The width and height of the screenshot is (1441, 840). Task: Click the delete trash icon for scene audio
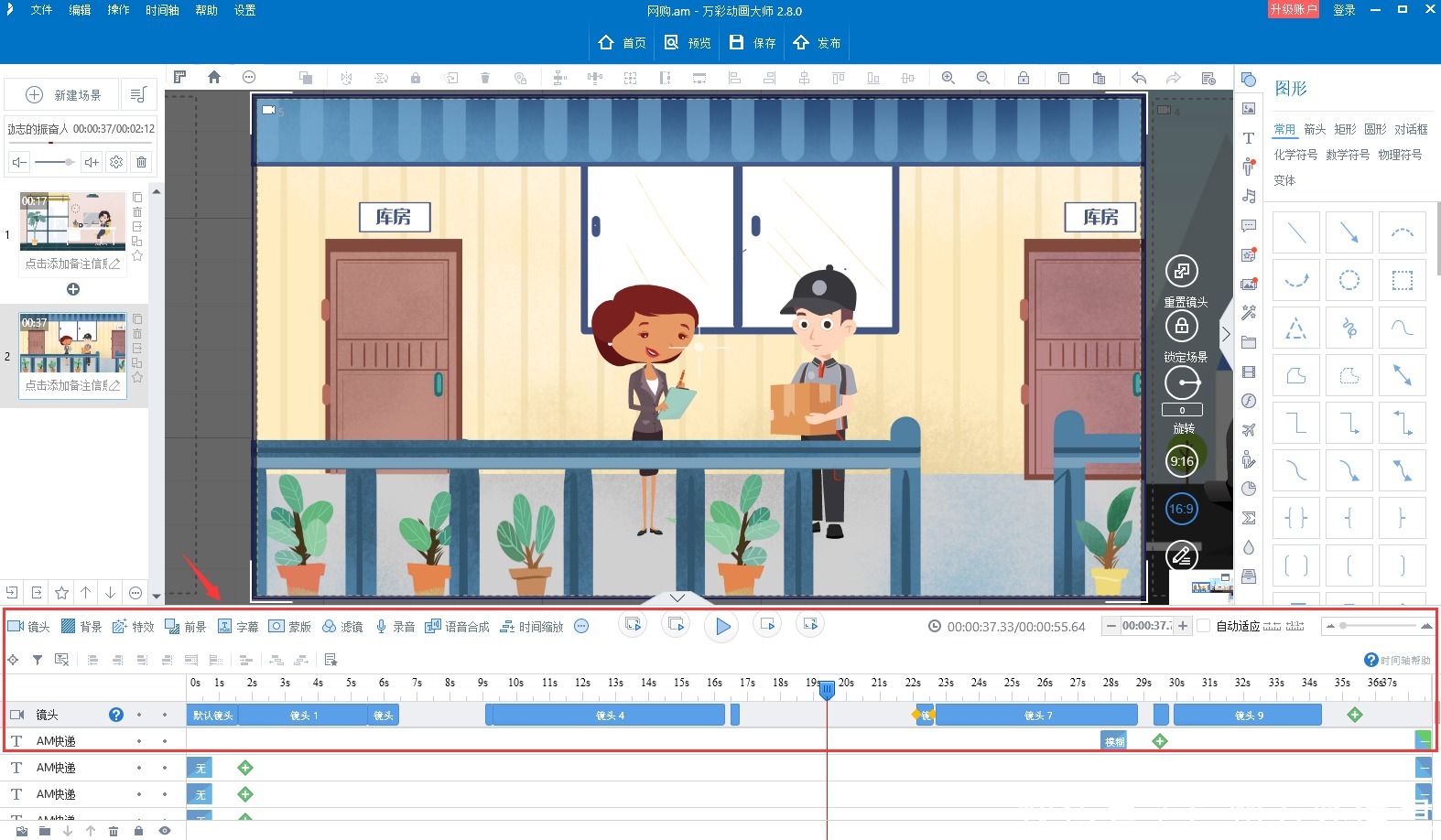pos(141,162)
